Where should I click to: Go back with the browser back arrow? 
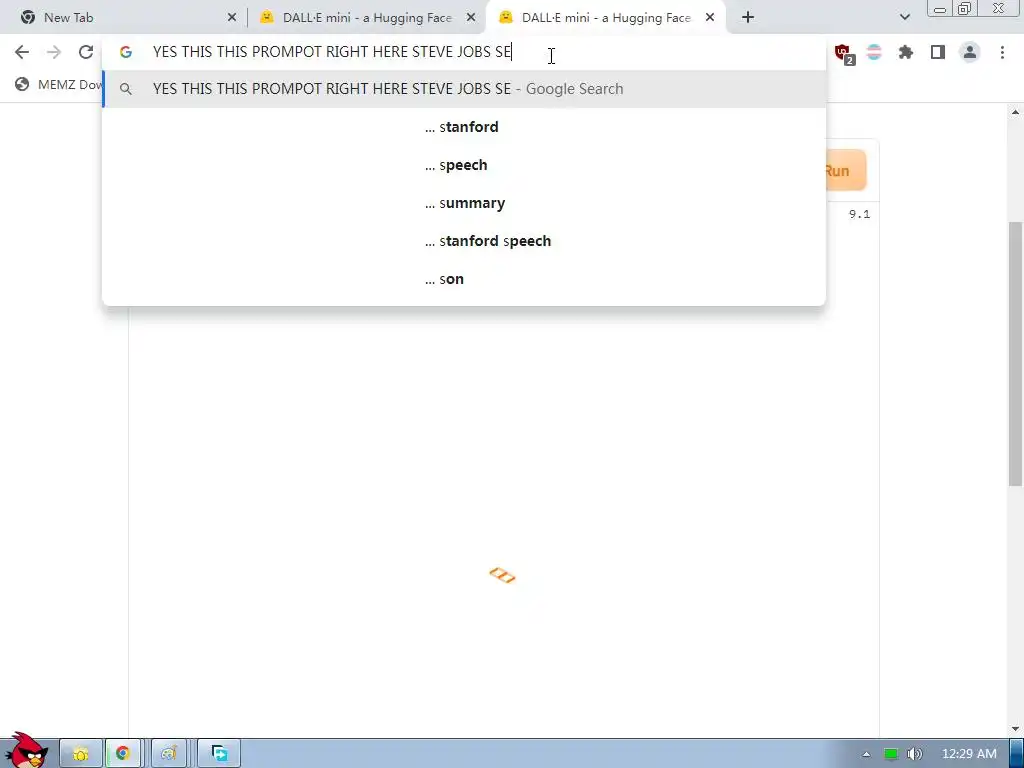[x=22, y=52]
